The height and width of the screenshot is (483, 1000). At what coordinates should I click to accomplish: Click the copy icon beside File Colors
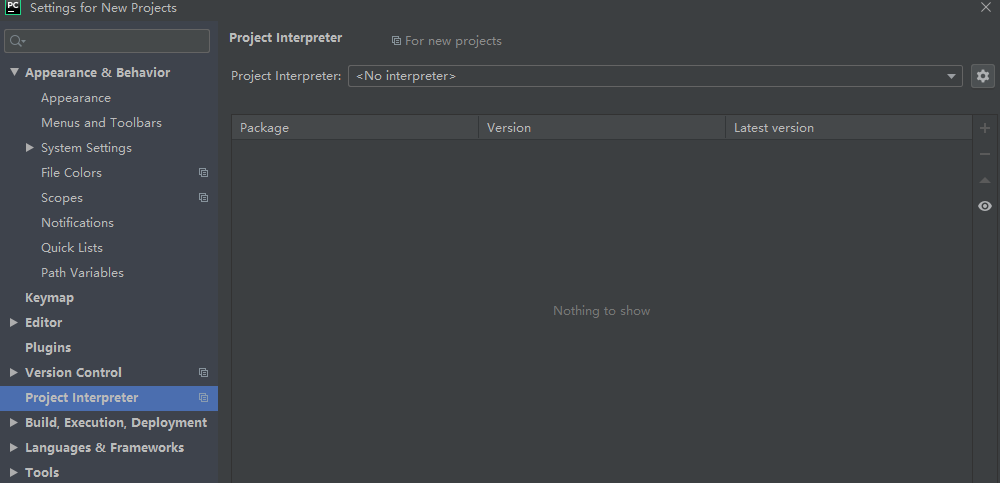click(203, 172)
